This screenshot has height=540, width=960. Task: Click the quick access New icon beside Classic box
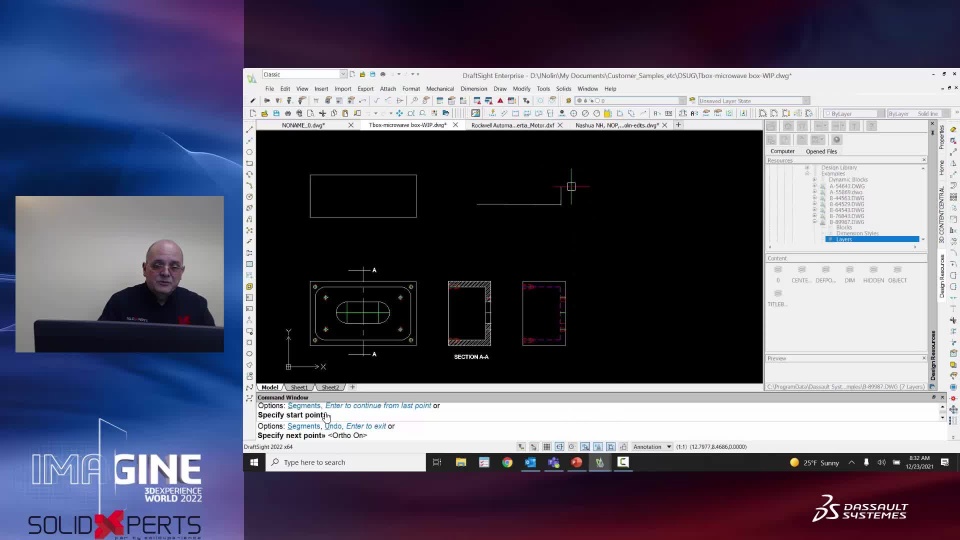point(352,75)
